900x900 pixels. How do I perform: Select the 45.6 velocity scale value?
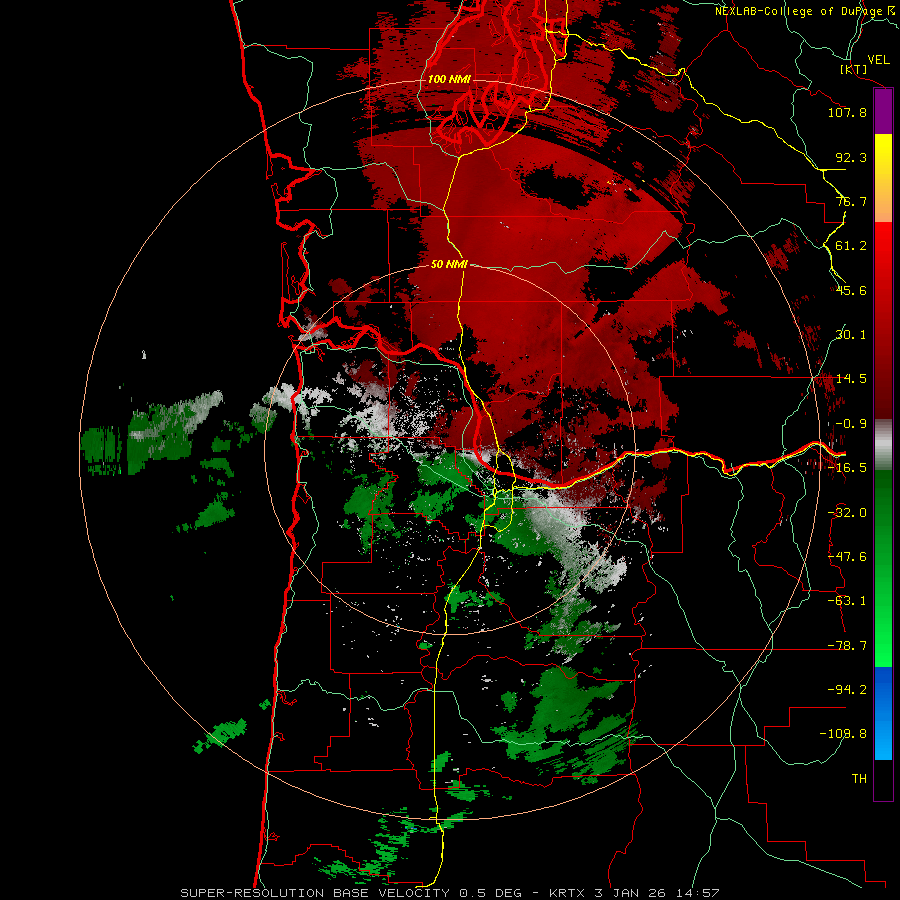(x=851, y=290)
